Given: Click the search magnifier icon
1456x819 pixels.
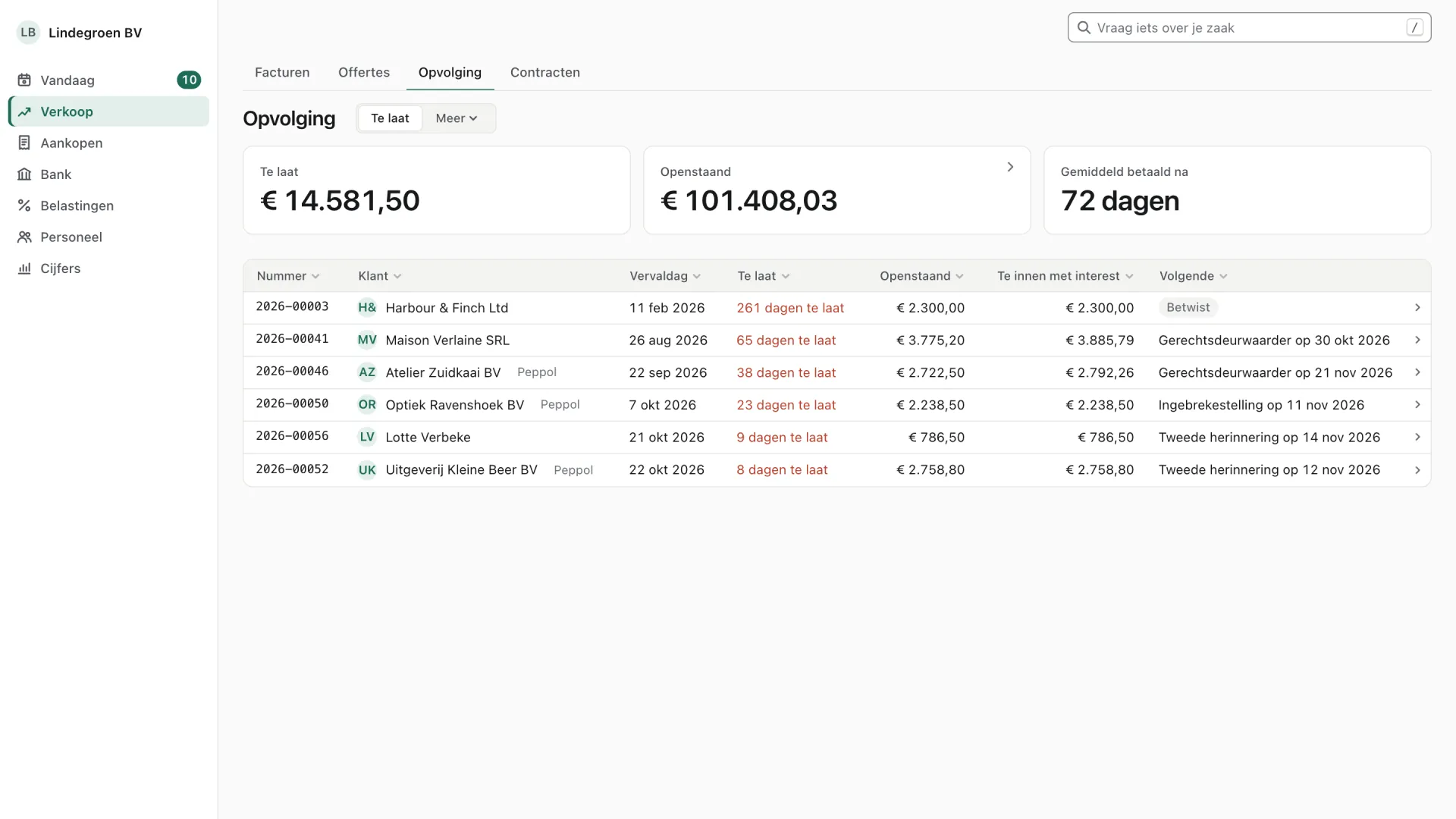Looking at the screenshot, I should click(x=1084, y=28).
